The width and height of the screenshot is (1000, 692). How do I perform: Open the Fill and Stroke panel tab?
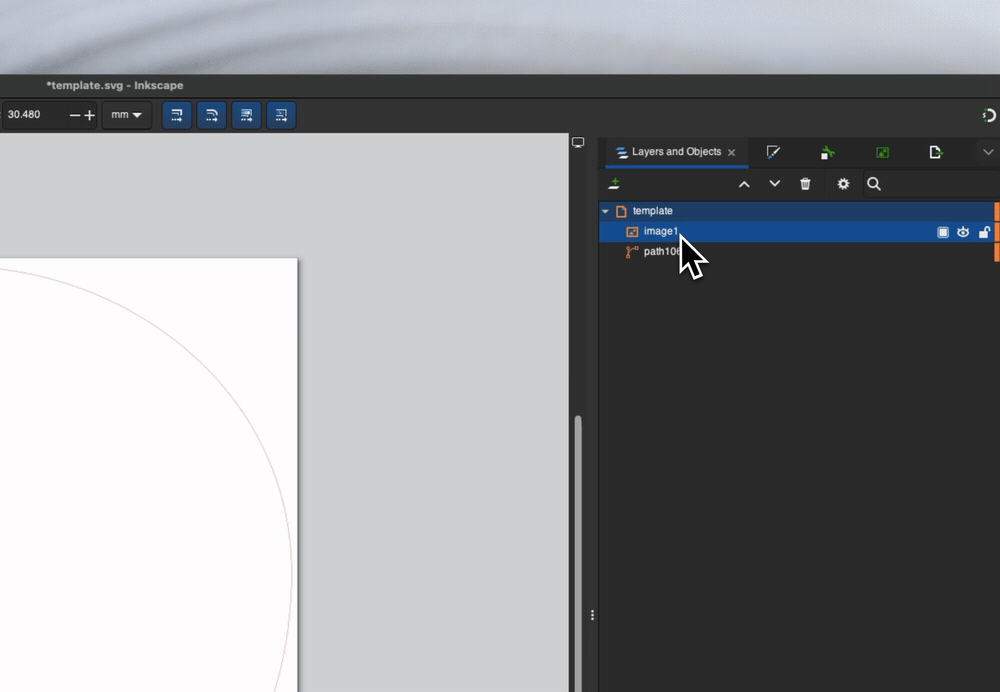(773, 152)
